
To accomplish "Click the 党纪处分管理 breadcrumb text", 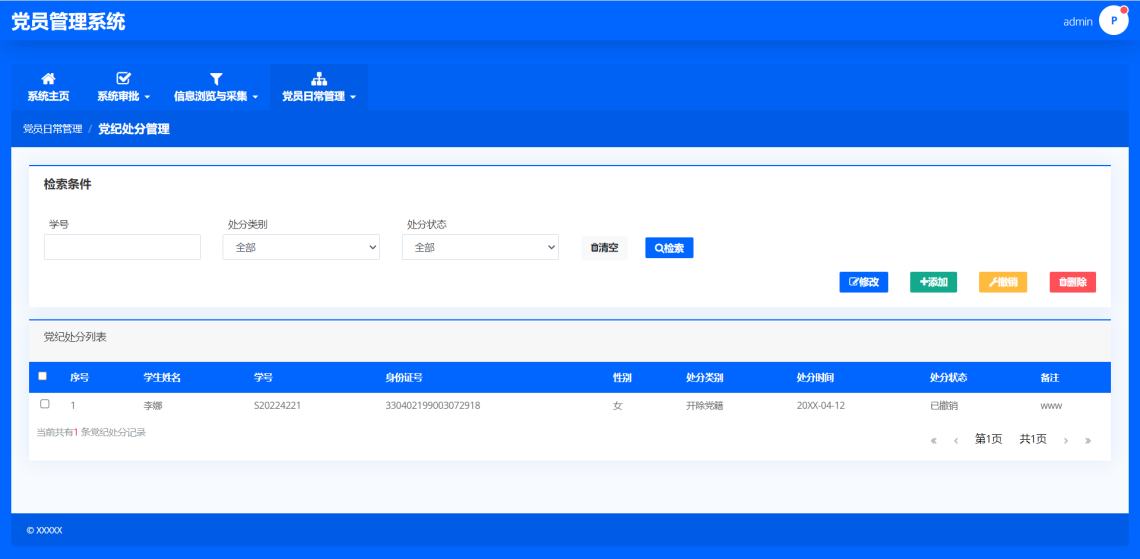I will tap(134, 129).
